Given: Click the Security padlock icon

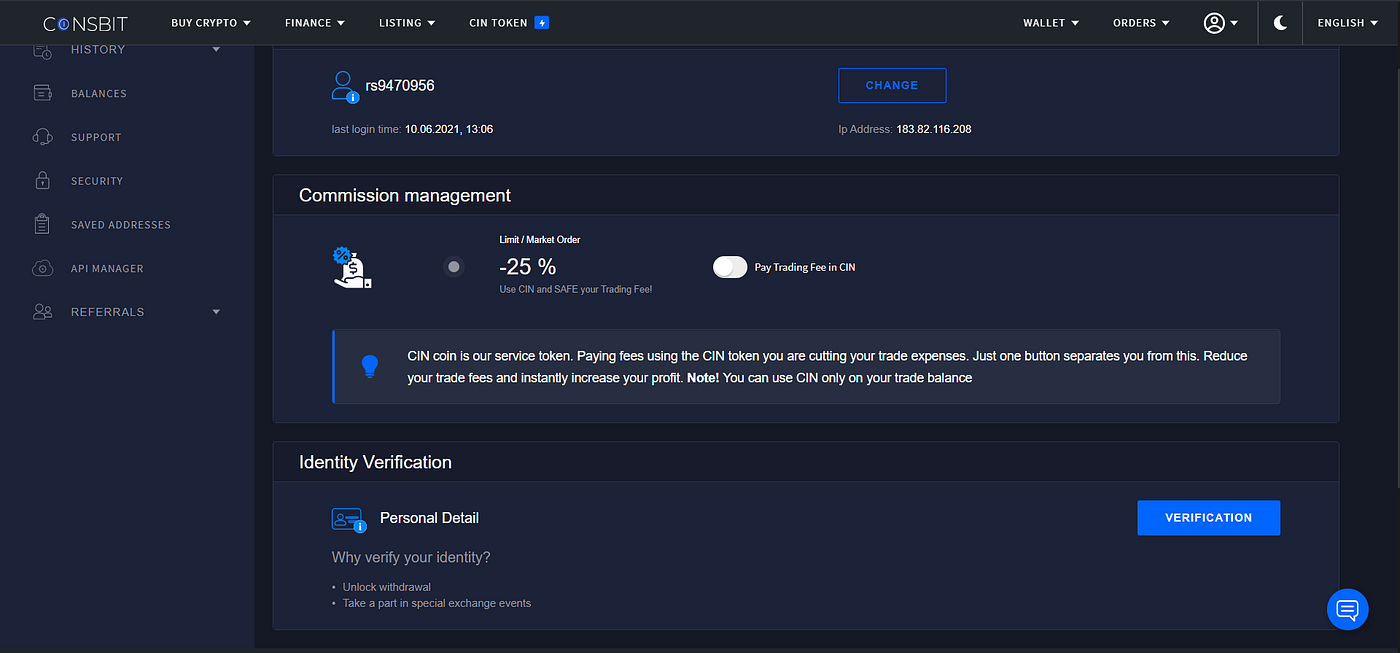Looking at the screenshot, I should tap(42, 180).
